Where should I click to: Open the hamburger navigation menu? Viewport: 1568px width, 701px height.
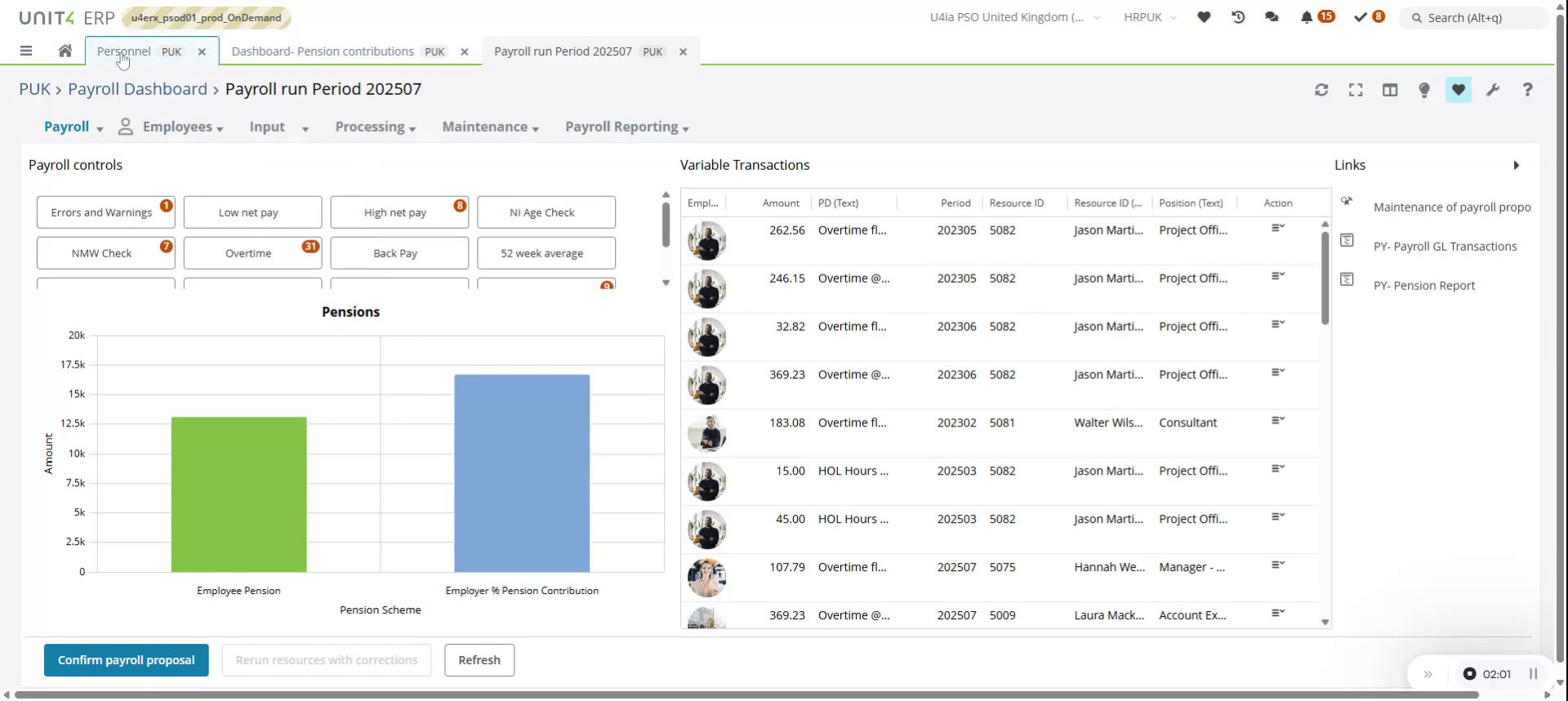pyautogui.click(x=26, y=51)
